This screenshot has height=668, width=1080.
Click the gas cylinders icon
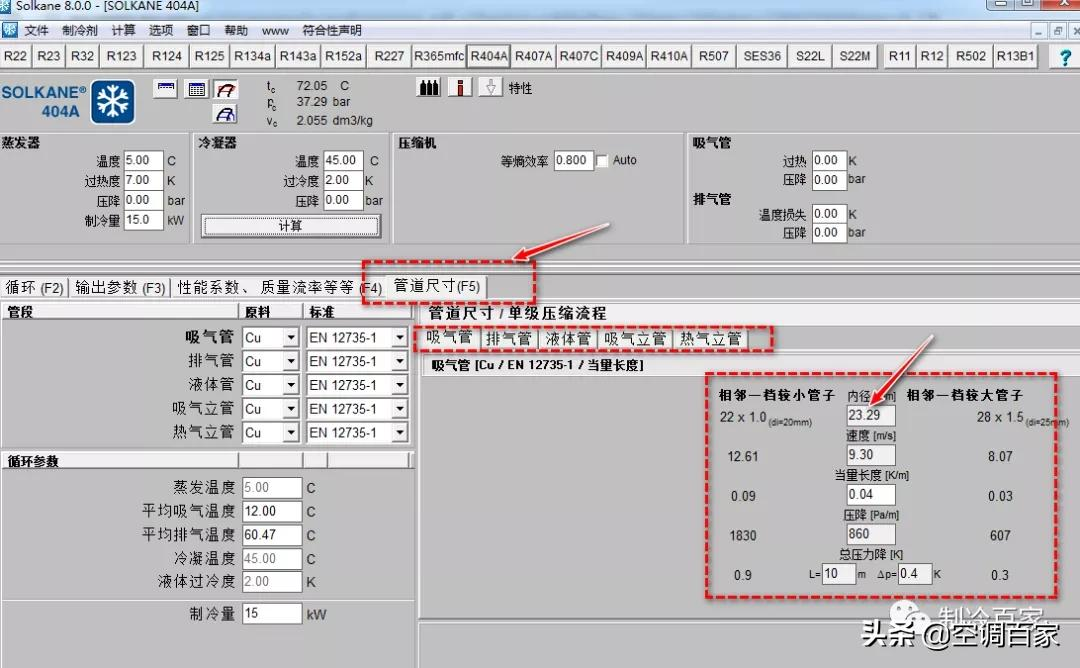430,87
